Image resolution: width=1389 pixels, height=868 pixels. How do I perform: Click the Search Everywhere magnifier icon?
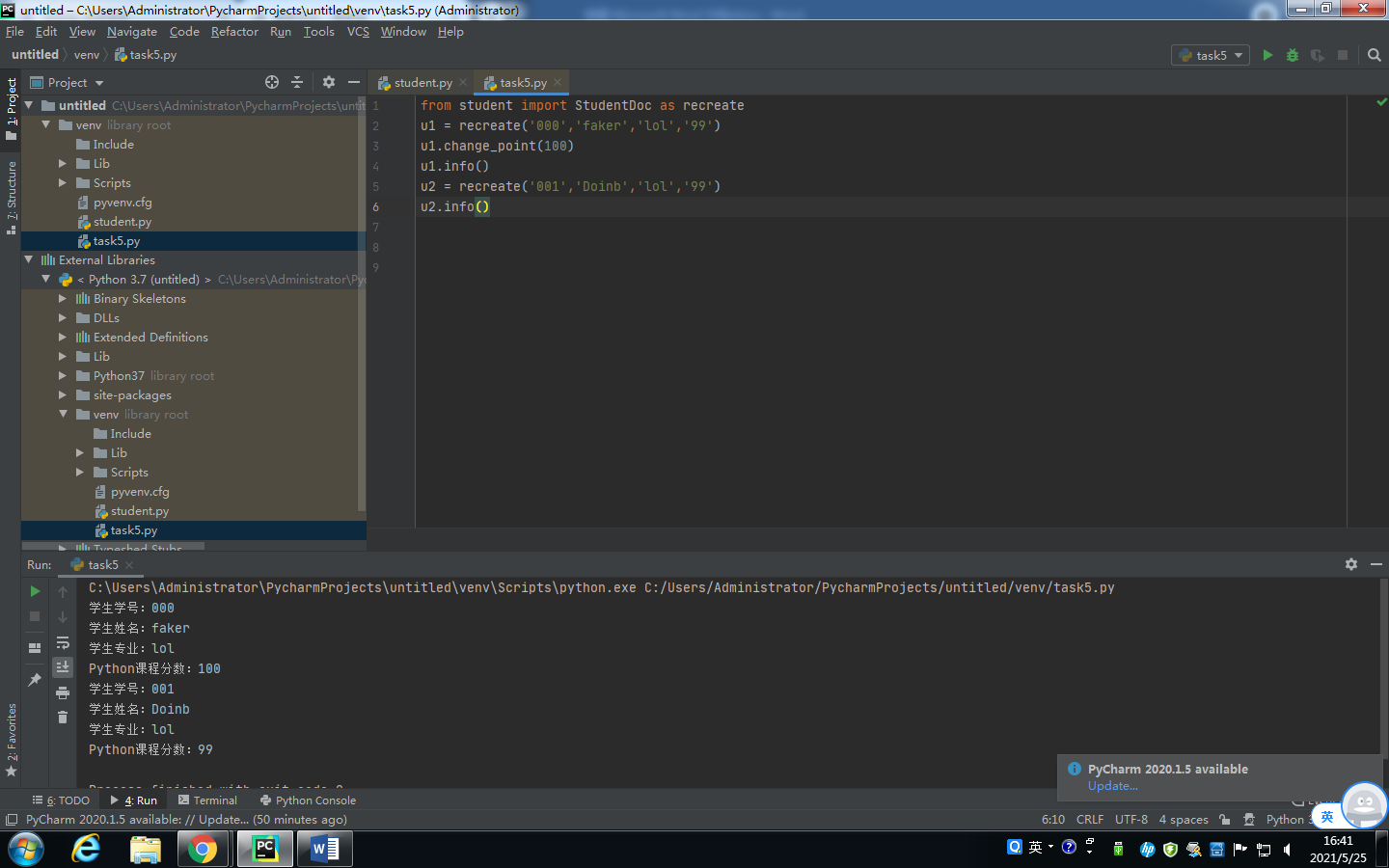[x=1375, y=55]
